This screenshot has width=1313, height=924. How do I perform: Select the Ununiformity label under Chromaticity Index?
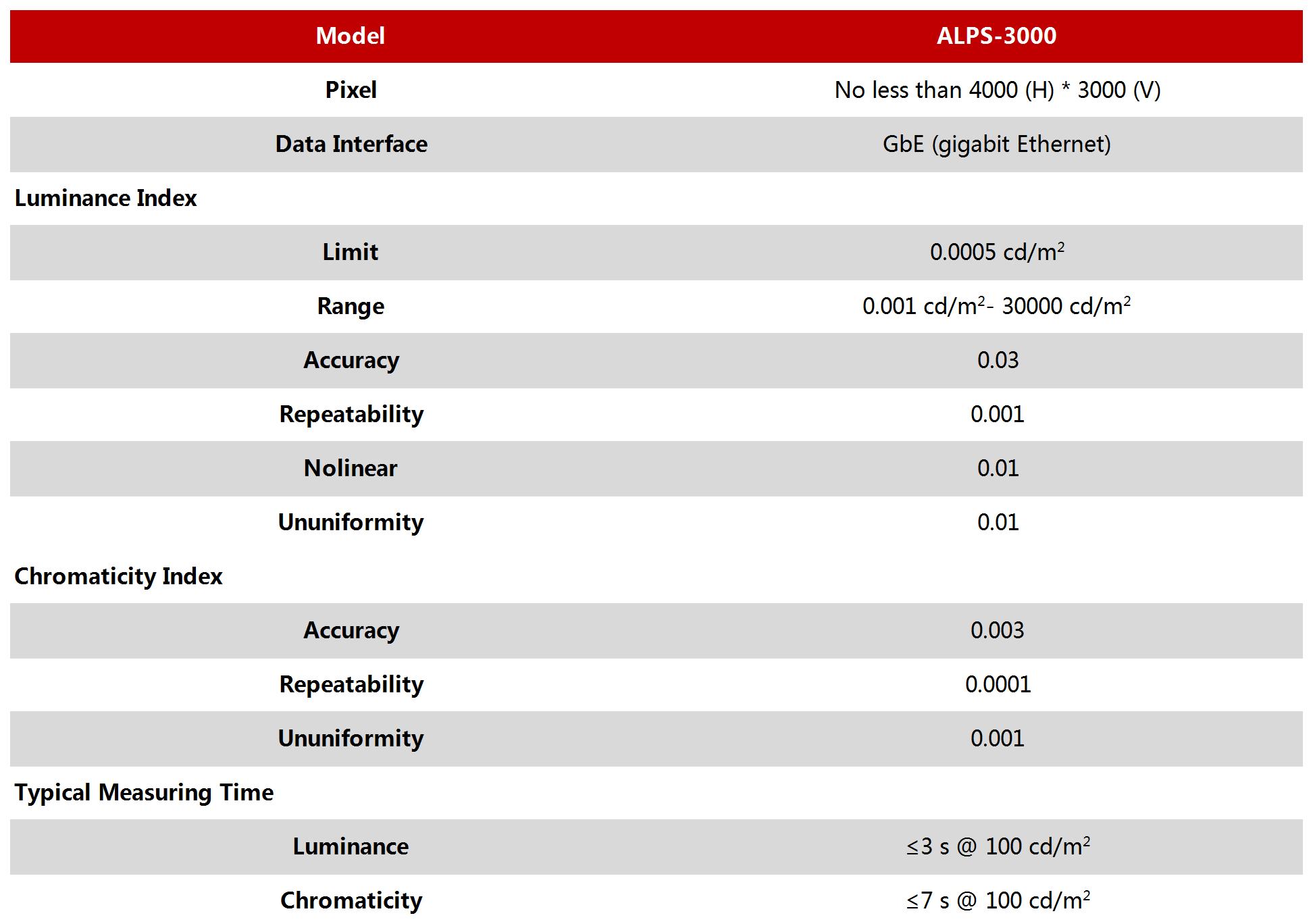coord(351,738)
